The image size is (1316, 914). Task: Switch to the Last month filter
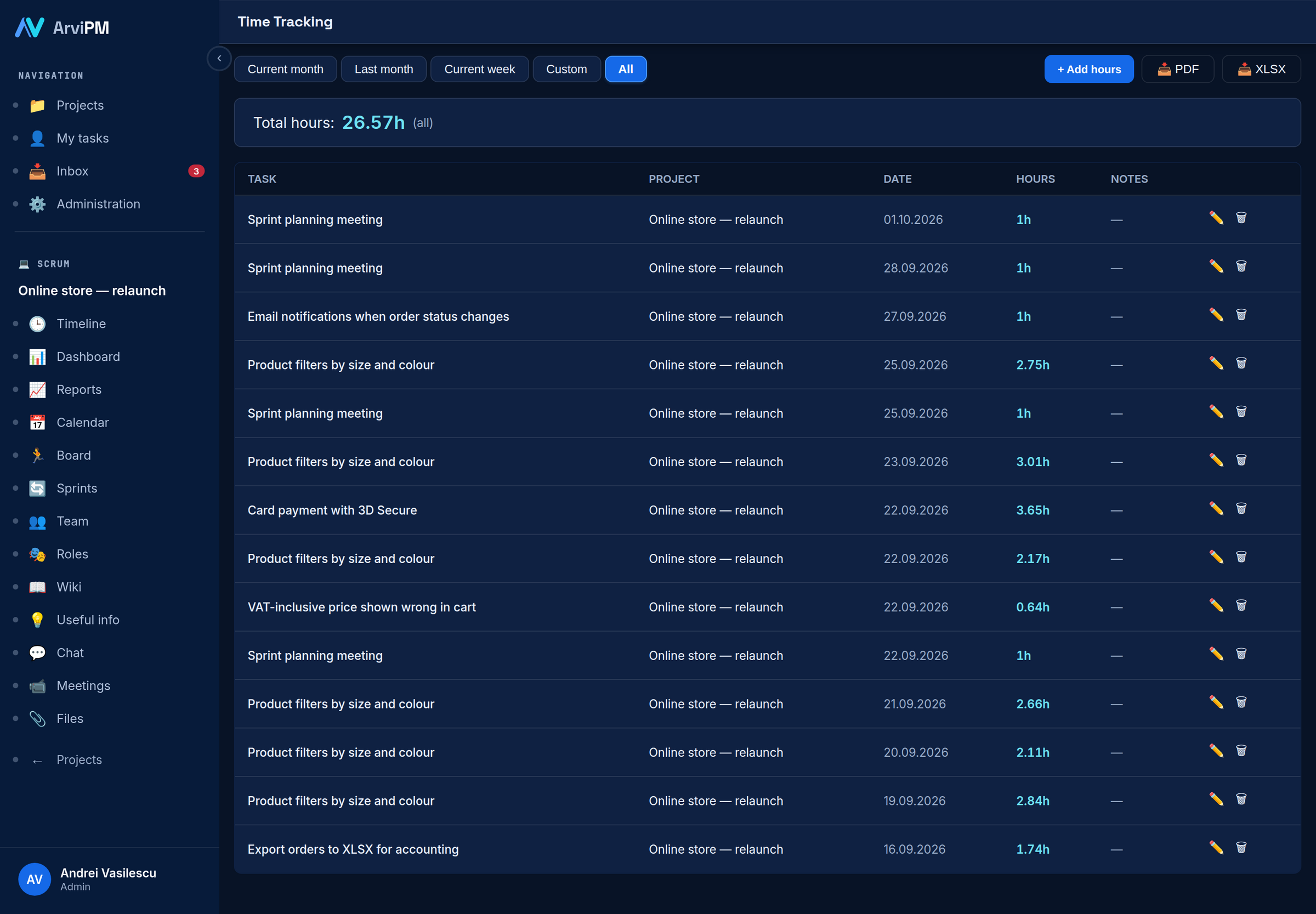tap(384, 69)
